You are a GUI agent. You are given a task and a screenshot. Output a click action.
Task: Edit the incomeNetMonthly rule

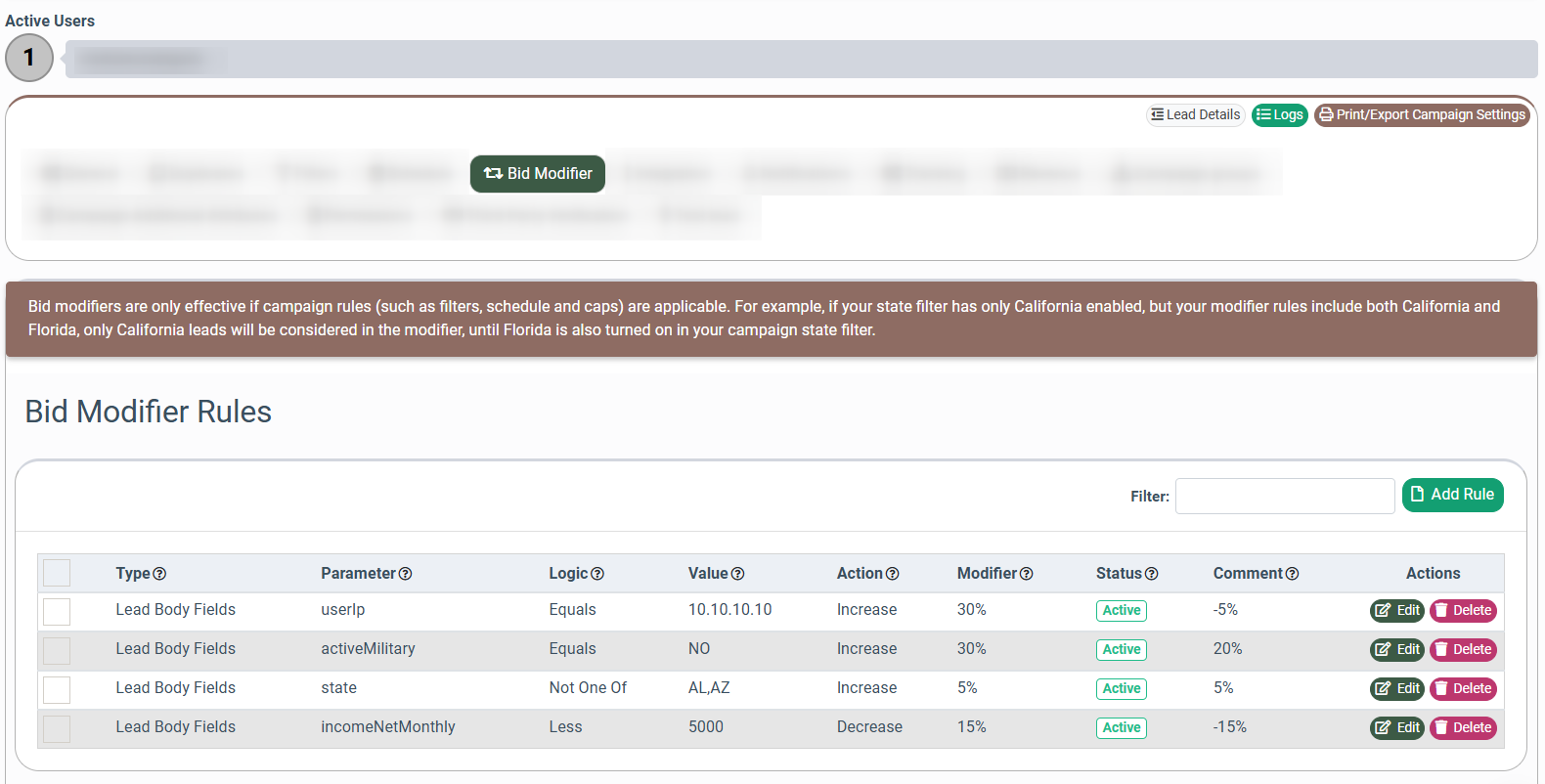[x=1396, y=727]
